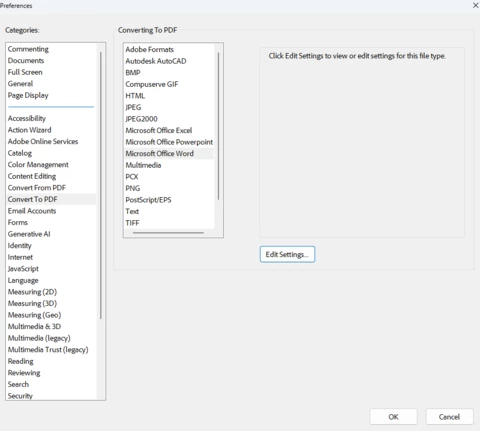Screen dimensions: 480x431
Task: Close the Preferences window with X
Action: 476,5
